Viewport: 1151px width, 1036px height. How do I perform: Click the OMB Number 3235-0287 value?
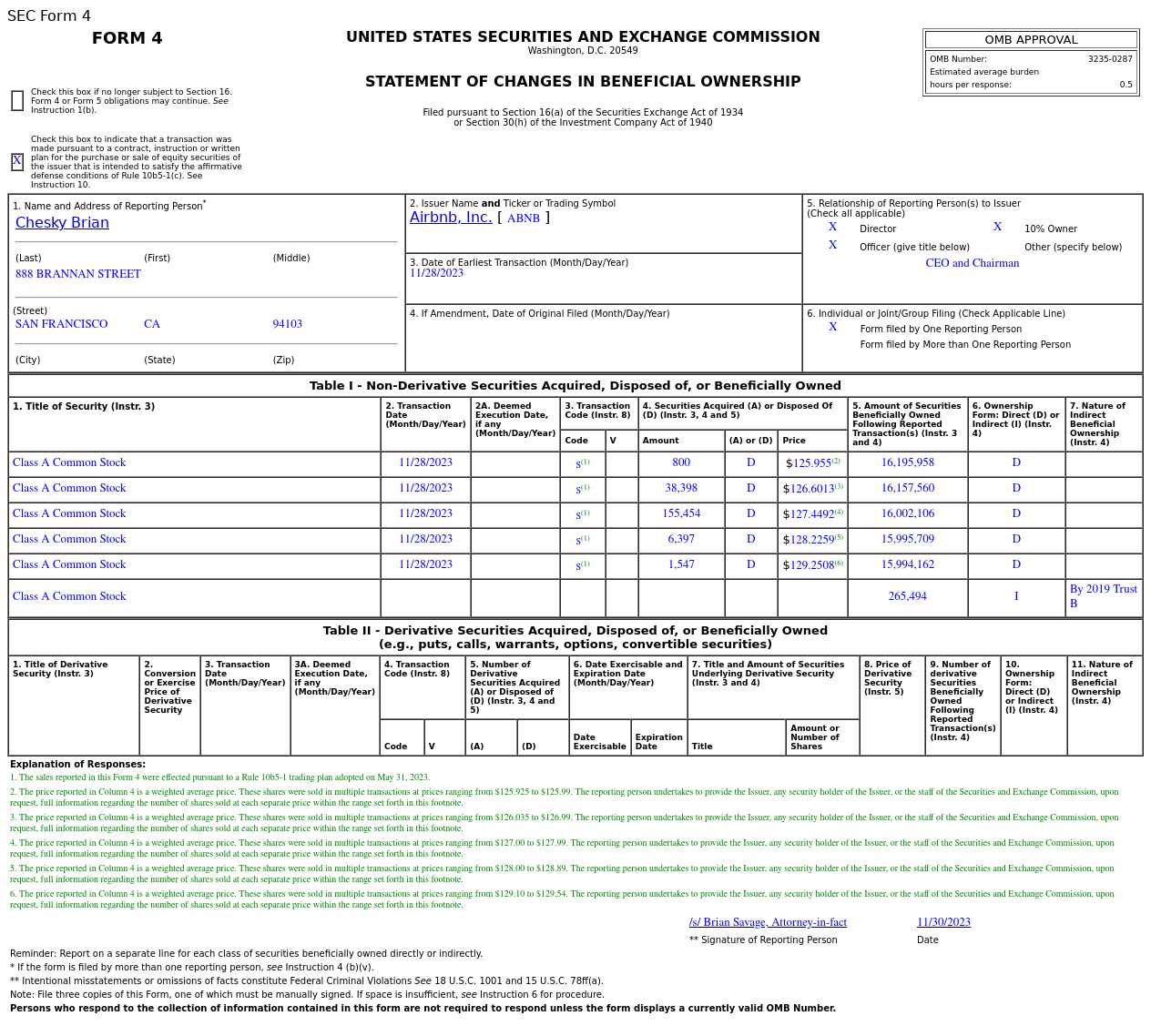1110,59
